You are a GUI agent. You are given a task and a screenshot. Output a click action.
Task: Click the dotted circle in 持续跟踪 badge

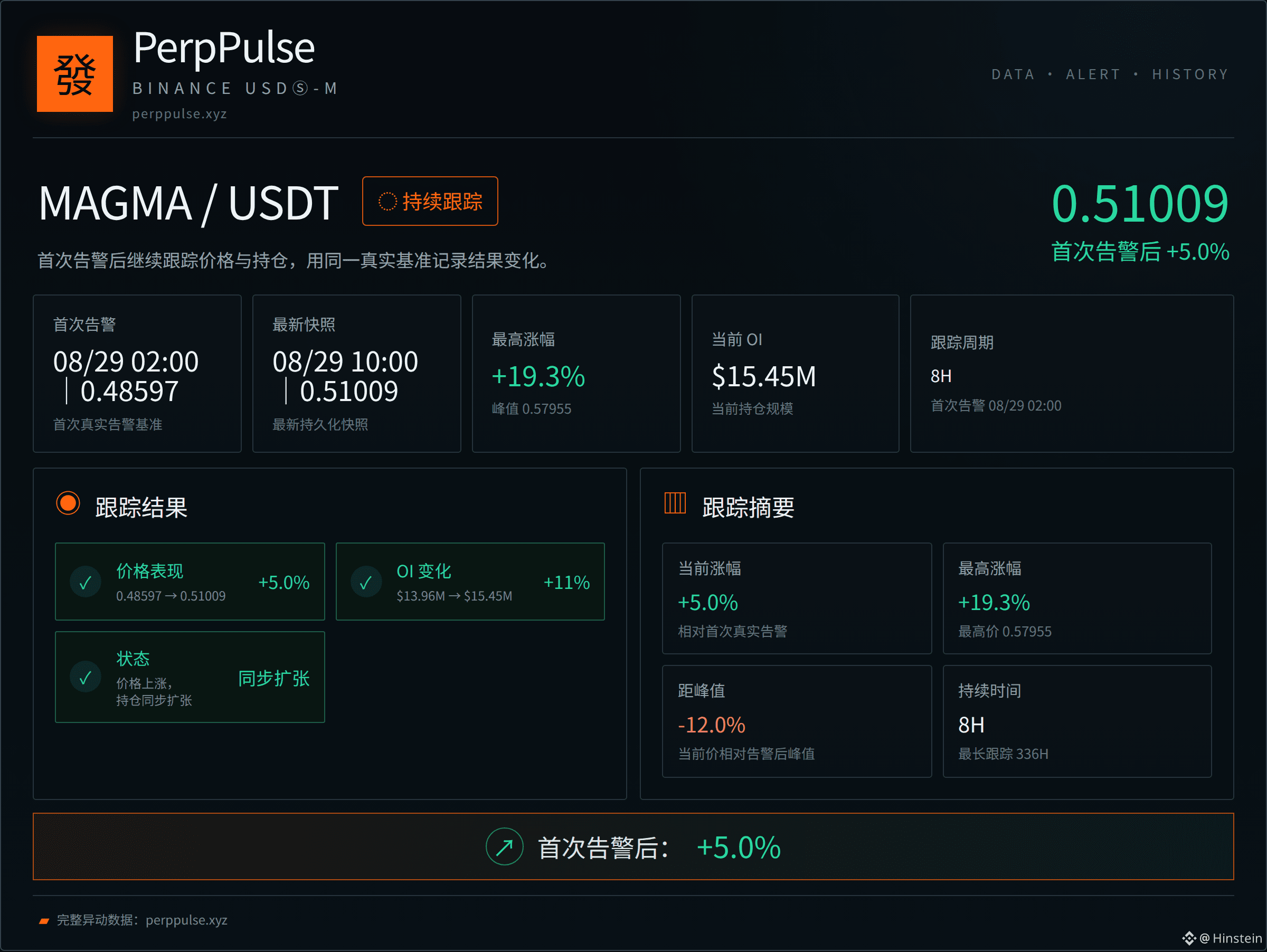[388, 202]
